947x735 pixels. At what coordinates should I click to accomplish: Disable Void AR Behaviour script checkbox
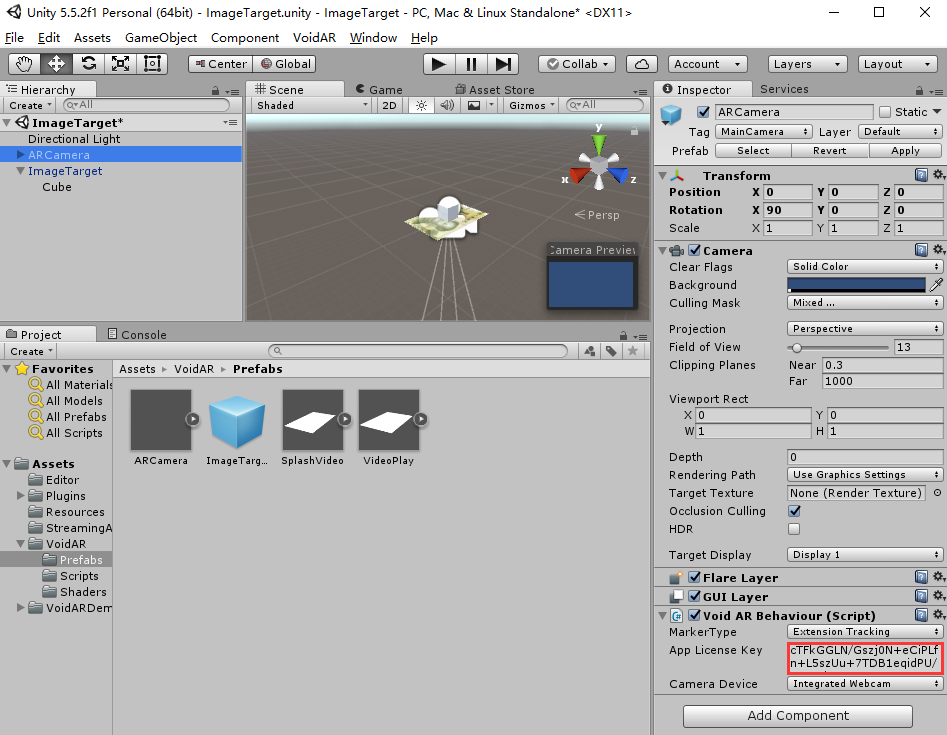coord(695,615)
